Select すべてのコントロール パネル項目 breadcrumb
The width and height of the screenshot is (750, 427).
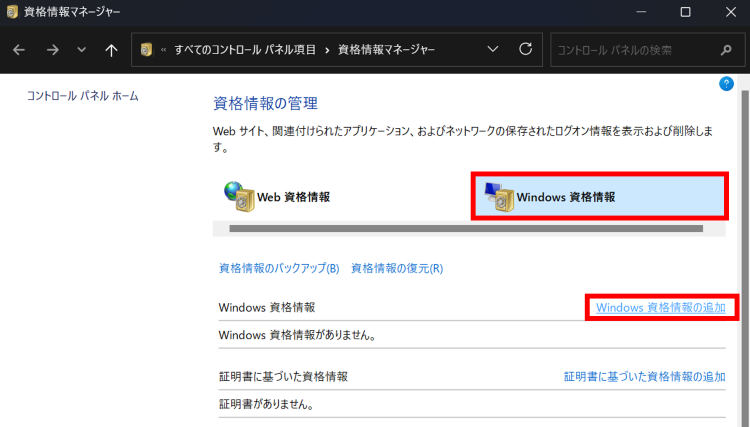point(245,50)
